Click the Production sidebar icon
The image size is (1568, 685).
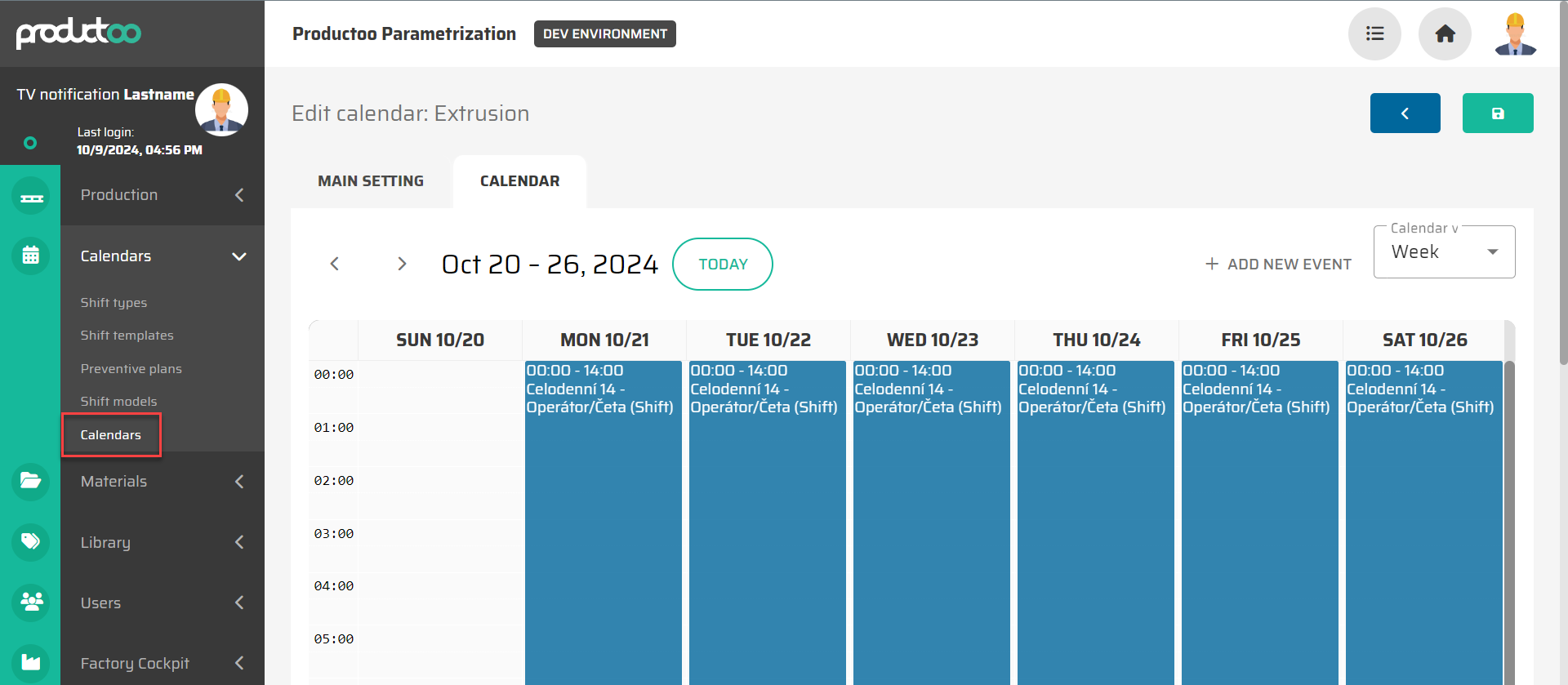(x=31, y=196)
